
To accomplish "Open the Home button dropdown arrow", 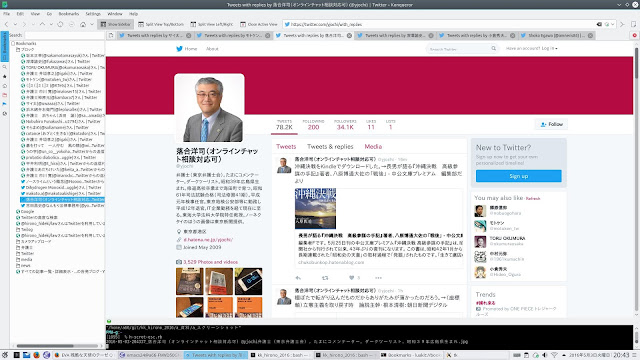I will tap(92, 24).
